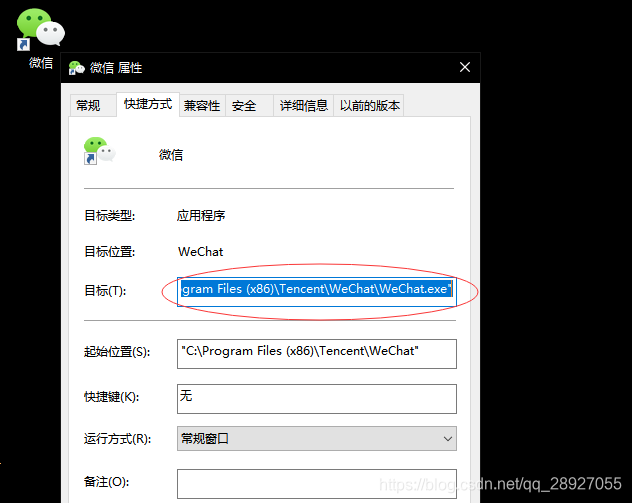This screenshot has height=503, width=632.
Task: Open the 详细信息 tab
Action: point(304,106)
